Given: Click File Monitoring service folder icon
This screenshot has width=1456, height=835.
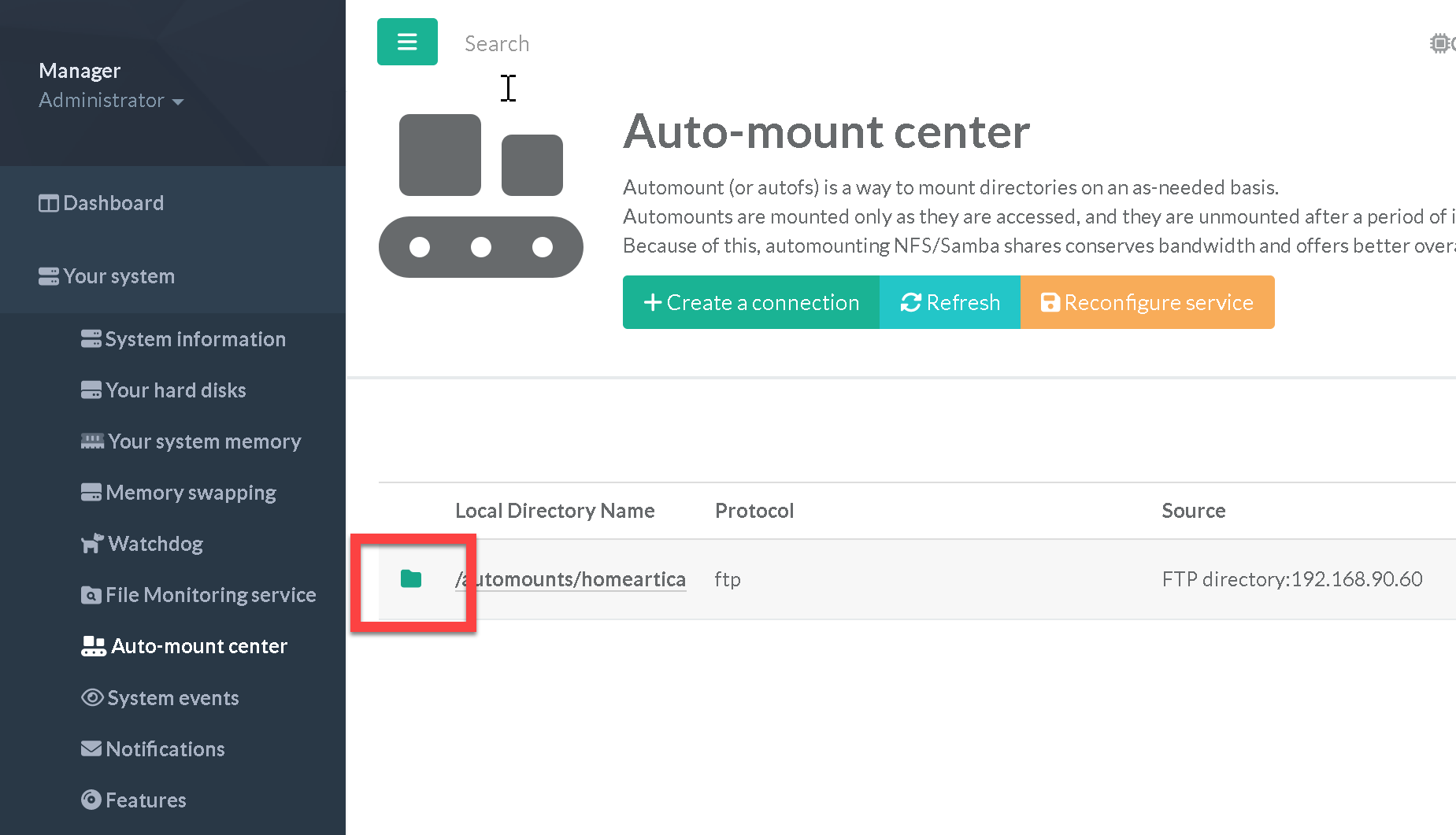Looking at the screenshot, I should 91,595.
